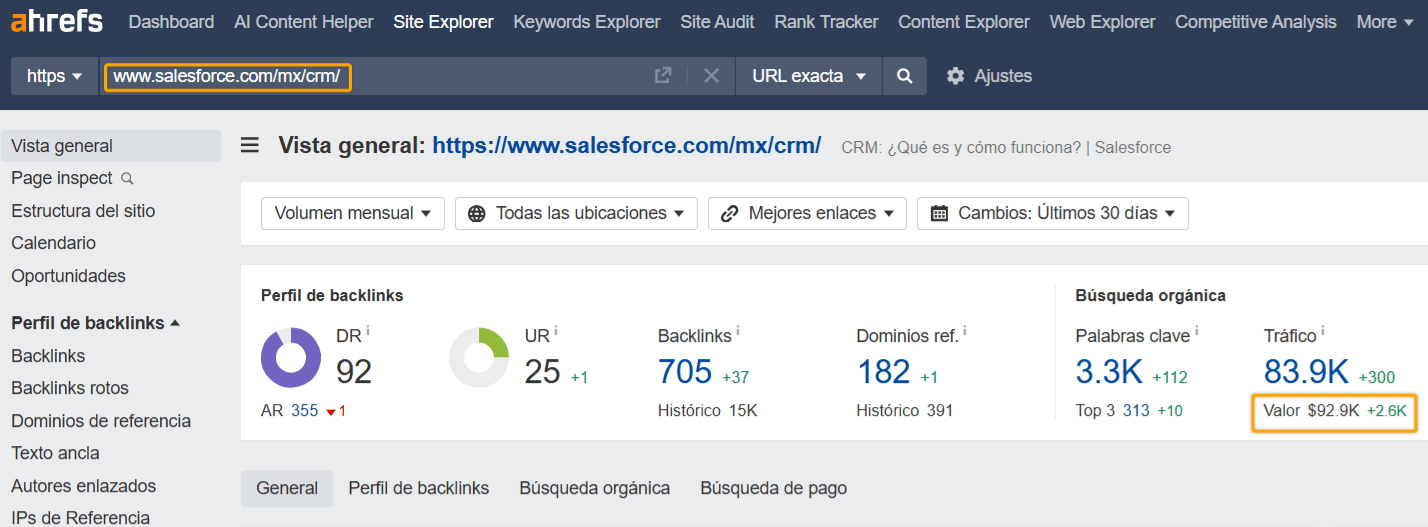The image size is (1428, 527).
Task: Open Texto ancla in the sidebar
Action: [55, 453]
